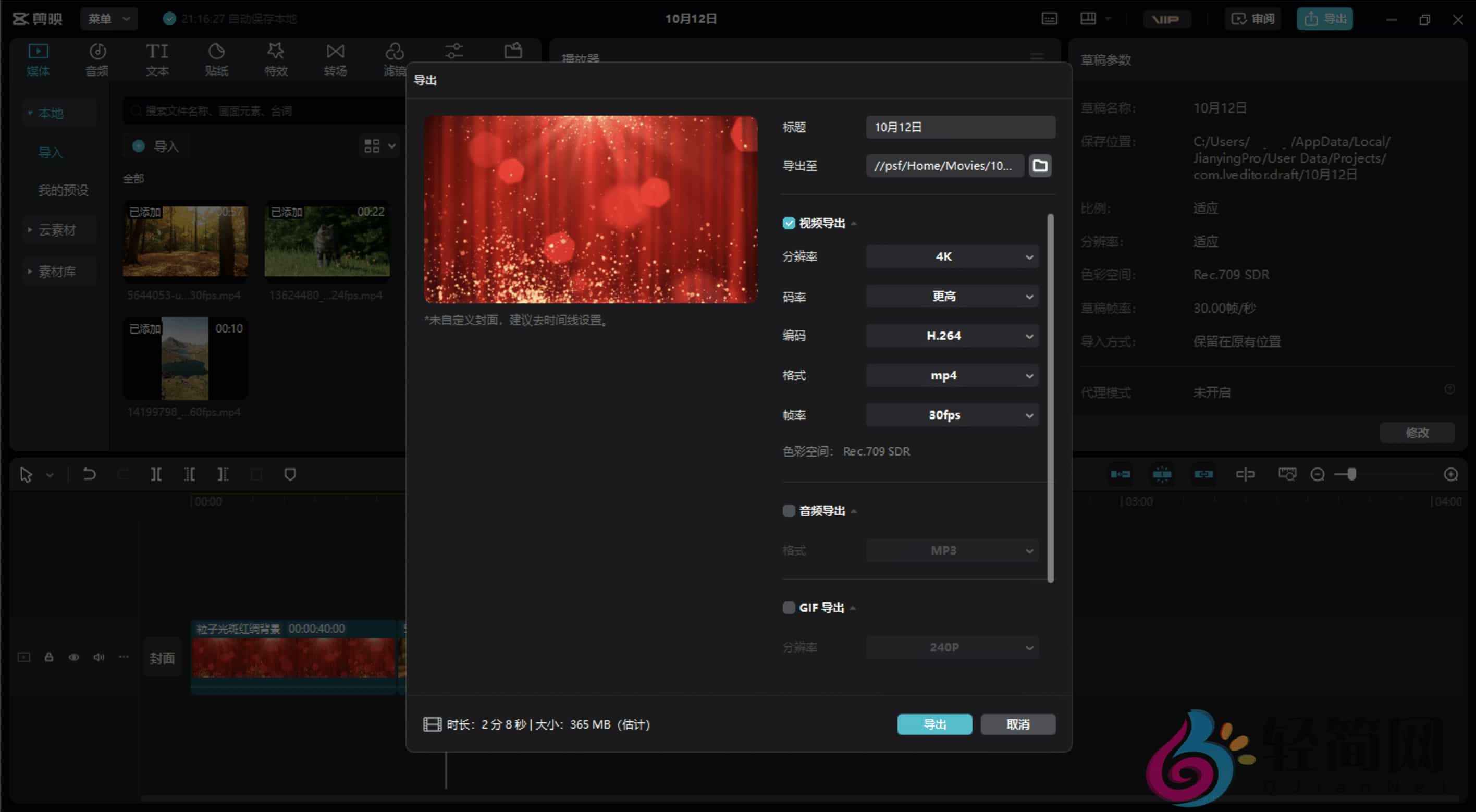Open the 转场 transitions panel
Image resolution: width=1476 pixels, height=812 pixels.
(x=335, y=59)
